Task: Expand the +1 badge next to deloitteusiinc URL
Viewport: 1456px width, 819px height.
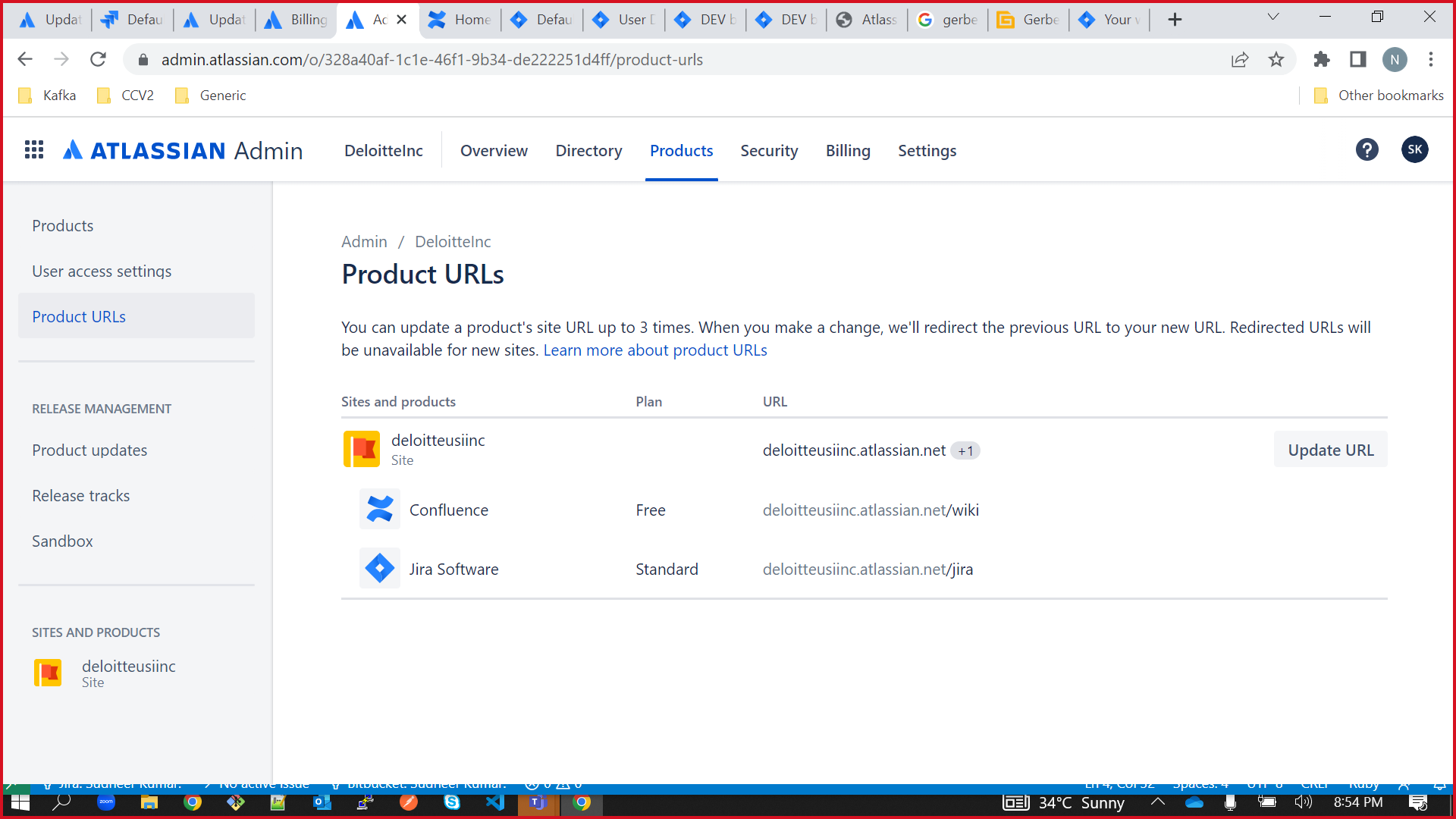Action: coord(965,450)
